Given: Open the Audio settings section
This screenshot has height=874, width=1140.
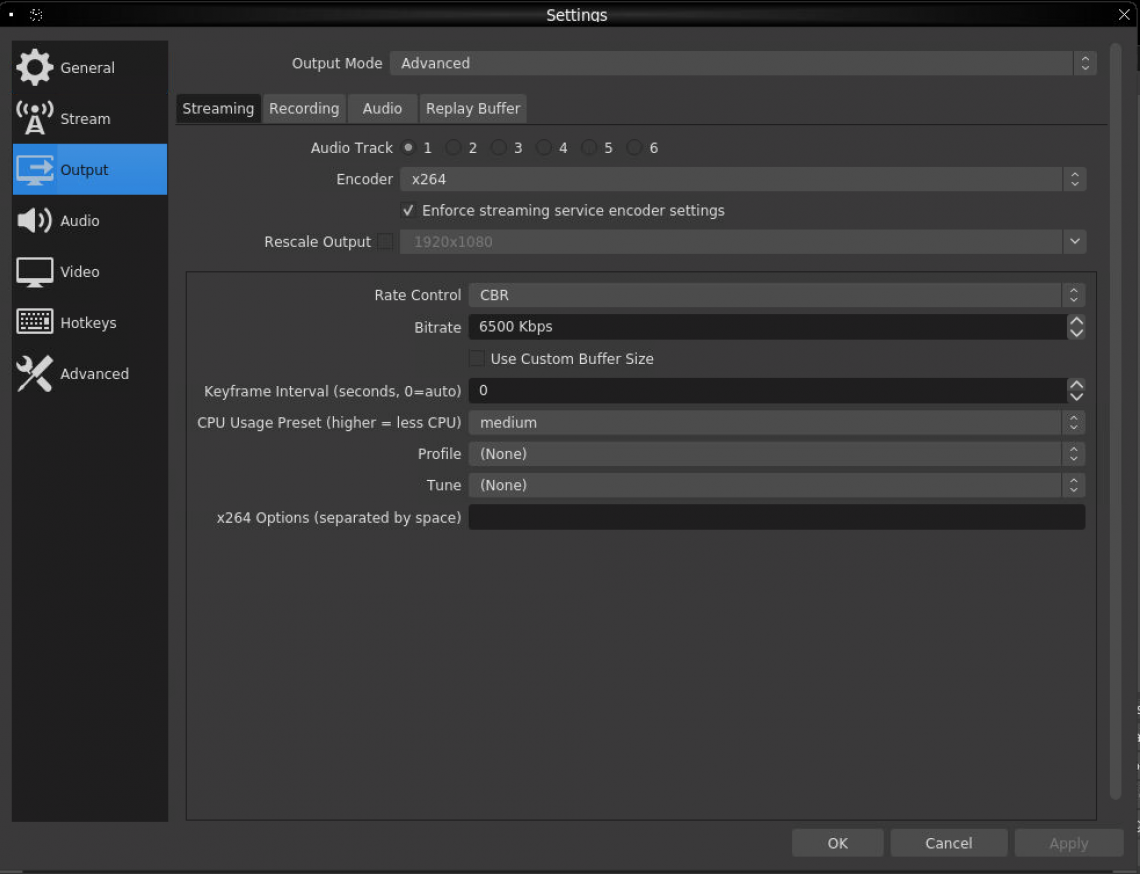Looking at the screenshot, I should [x=82, y=220].
